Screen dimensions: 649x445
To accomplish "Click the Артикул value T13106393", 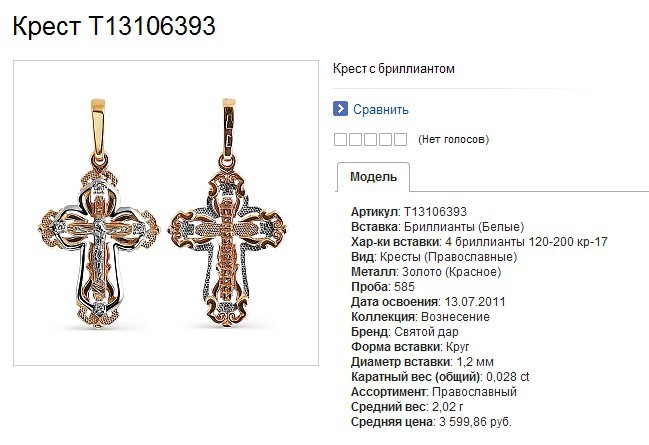I will pos(435,212).
